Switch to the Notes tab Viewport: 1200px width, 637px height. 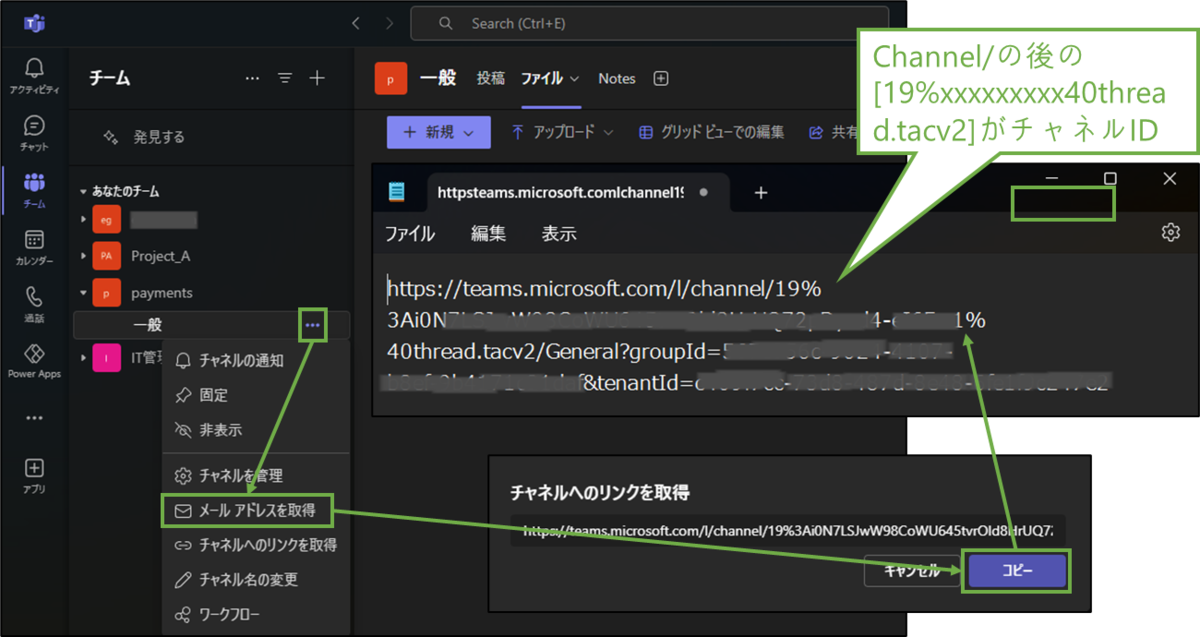[617, 78]
